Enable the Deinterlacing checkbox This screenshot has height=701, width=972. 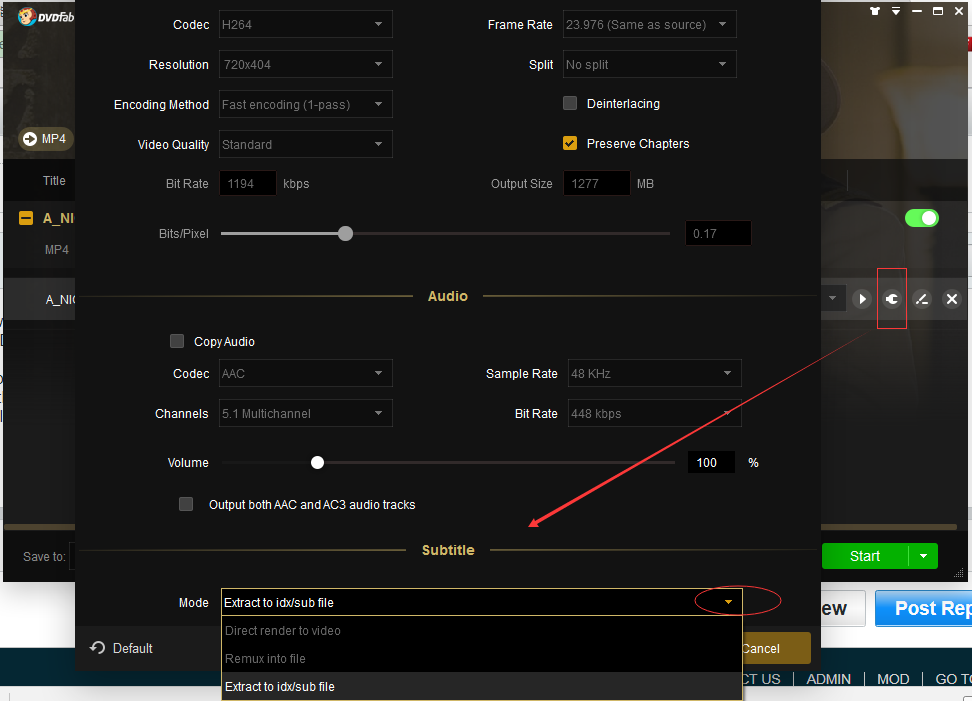click(x=570, y=103)
